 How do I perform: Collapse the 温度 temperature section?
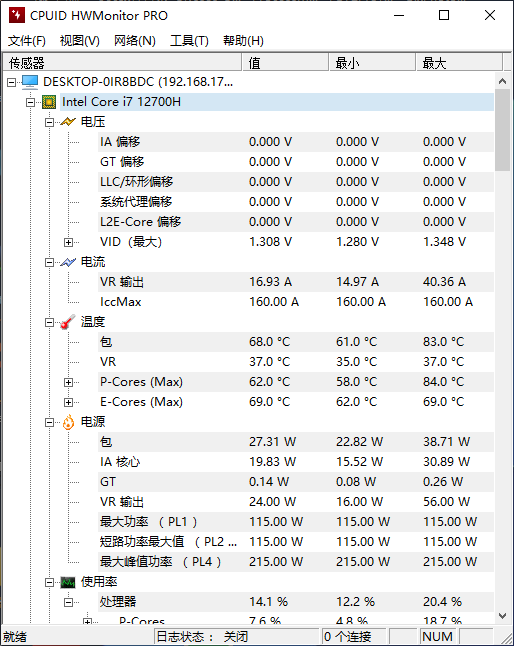[49, 322]
